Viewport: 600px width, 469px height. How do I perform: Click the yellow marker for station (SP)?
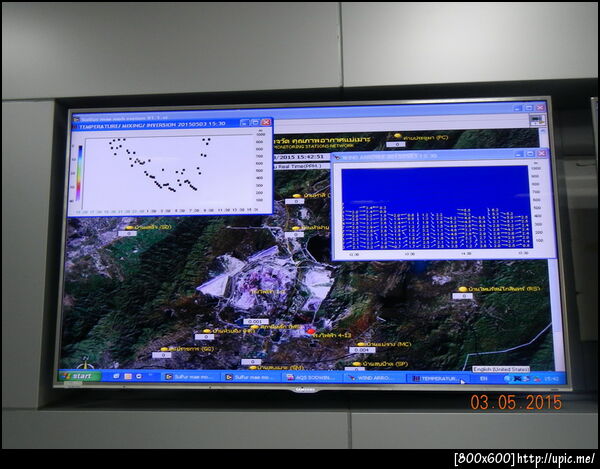pyautogui.click(x=357, y=364)
